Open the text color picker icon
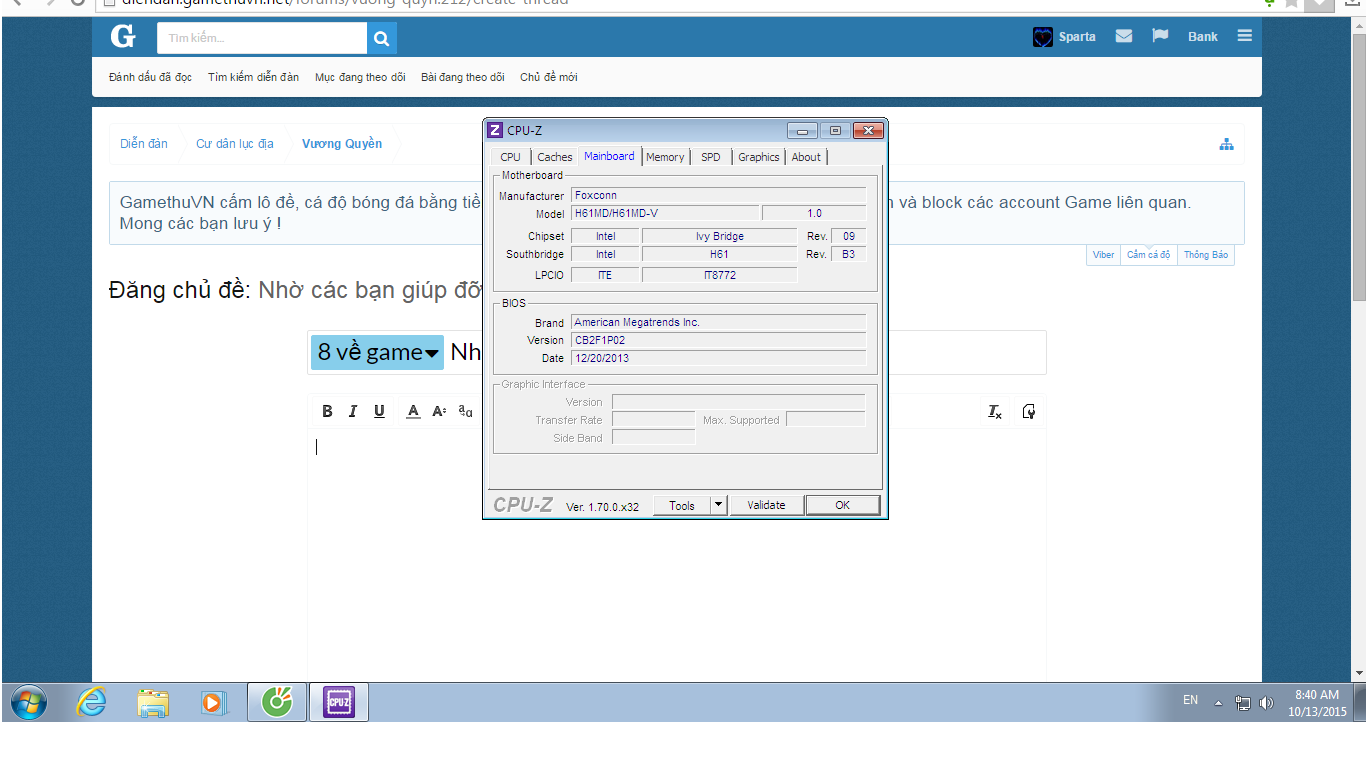The height and width of the screenshot is (768, 1366). click(413, 411)
